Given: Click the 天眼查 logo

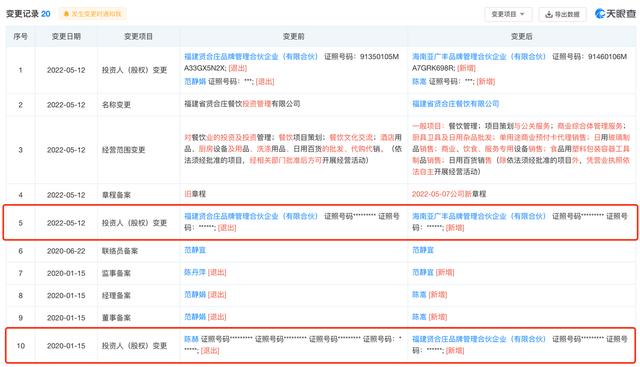Looking at the screenshot, I should (616, 13).
